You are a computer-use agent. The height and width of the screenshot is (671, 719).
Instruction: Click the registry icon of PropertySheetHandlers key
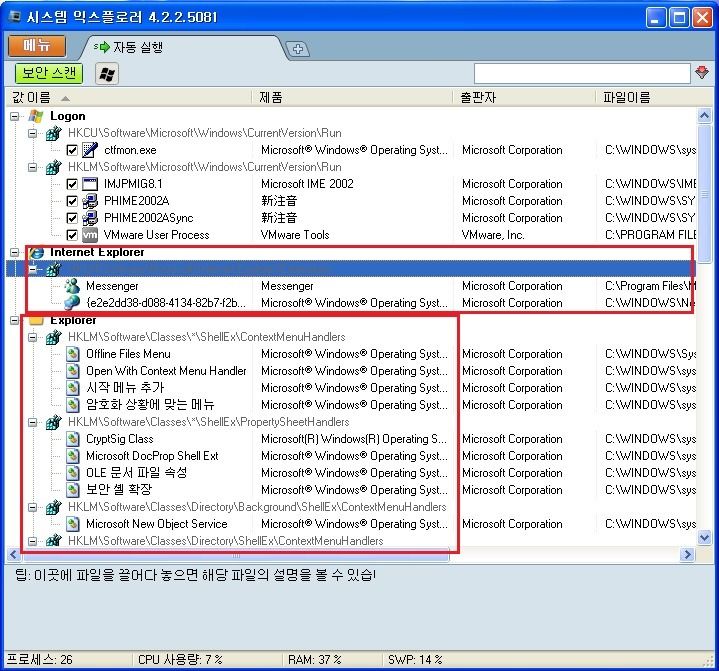click(54, 422)
